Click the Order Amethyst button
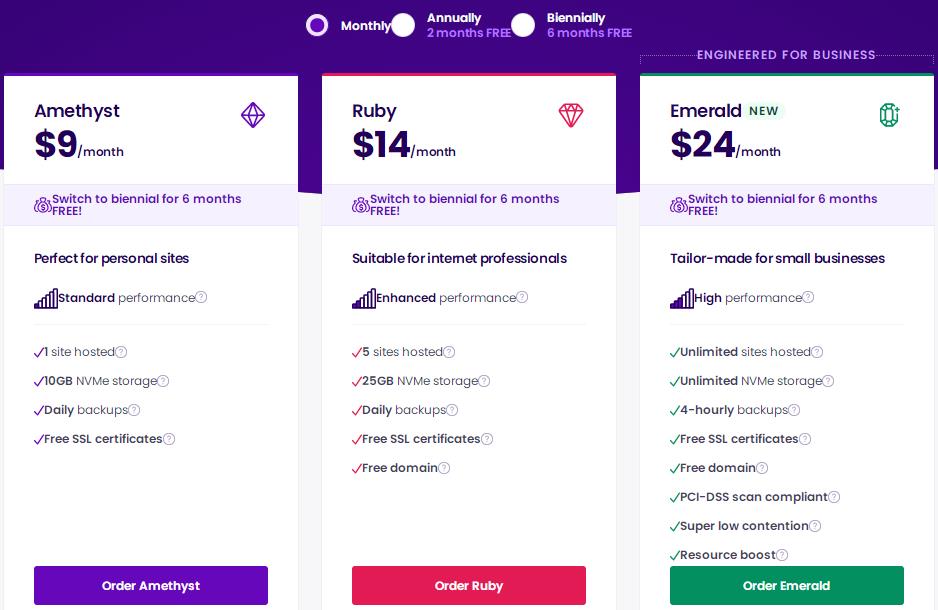 coord(151,586)
